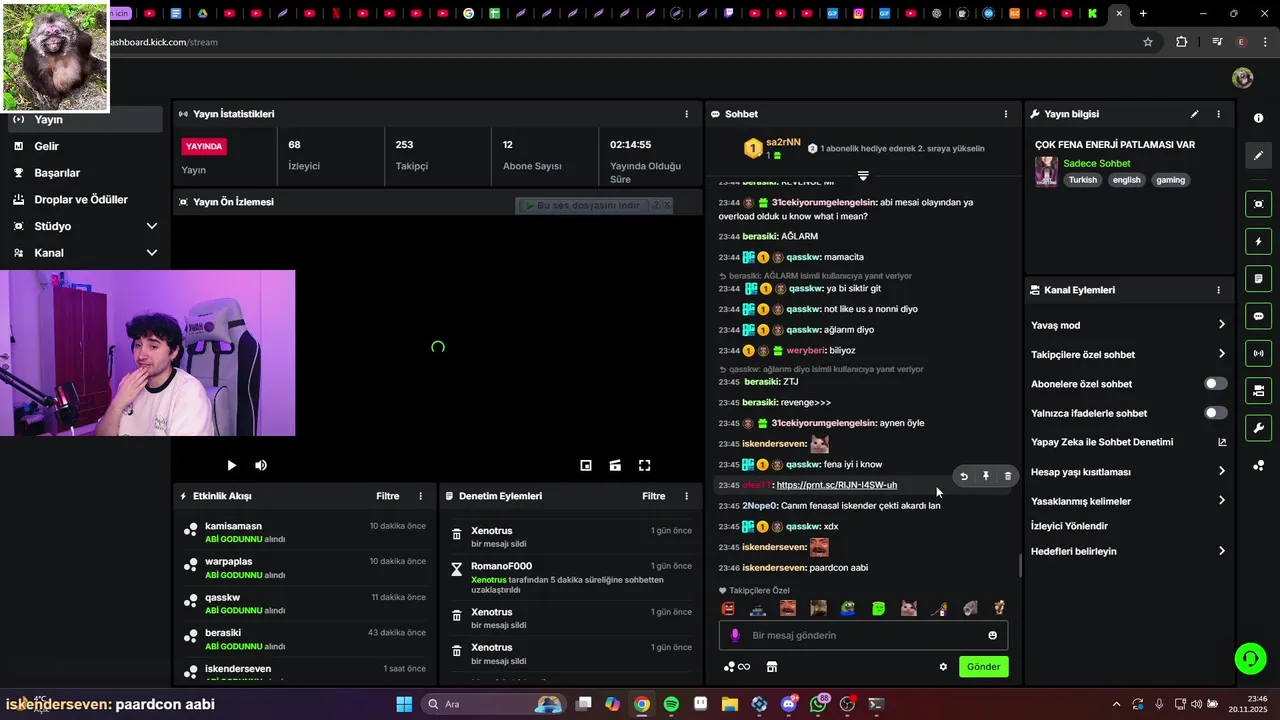Click the Windows Start button
The height and width of the screenshot is (720, 1280).
click(404, 704)
